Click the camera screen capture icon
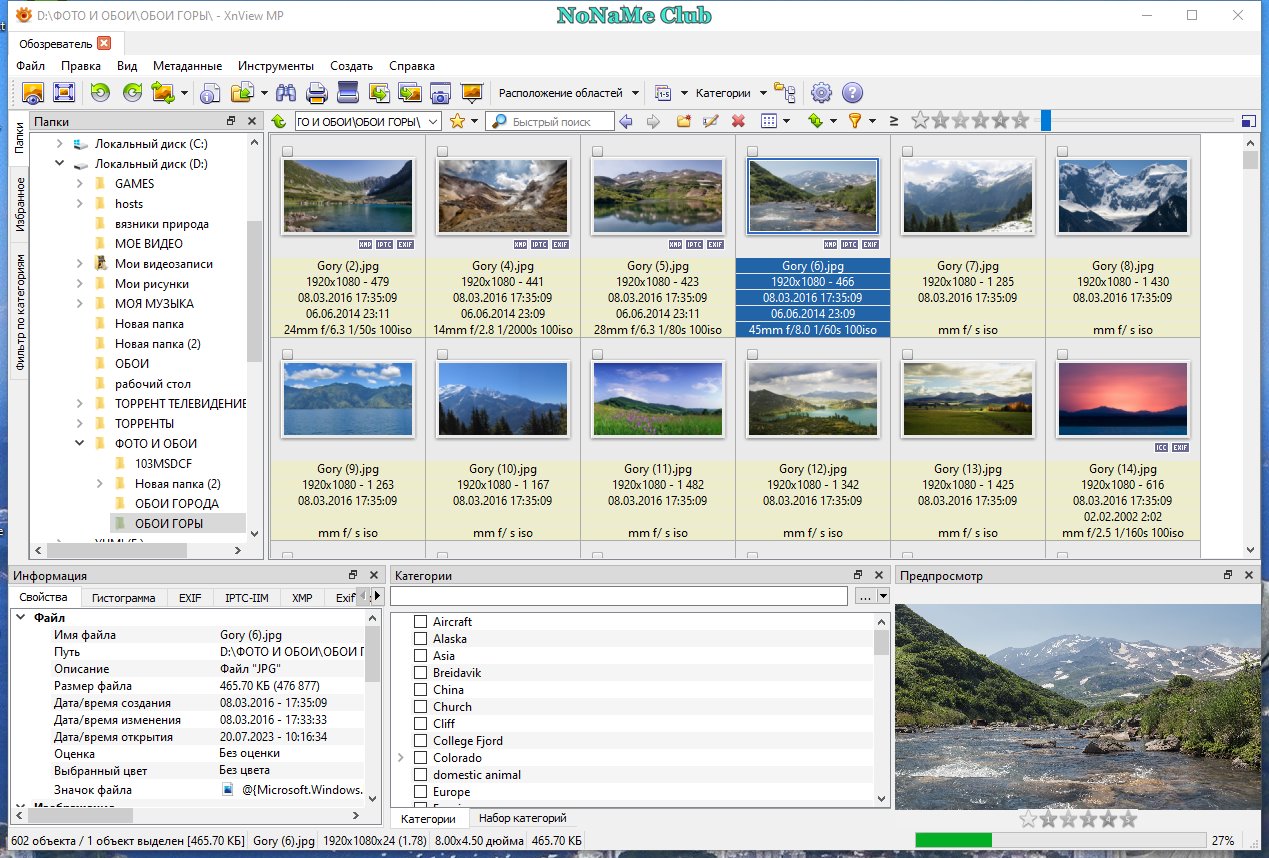This screenshot has width=1269, height=858. (439, 93)
